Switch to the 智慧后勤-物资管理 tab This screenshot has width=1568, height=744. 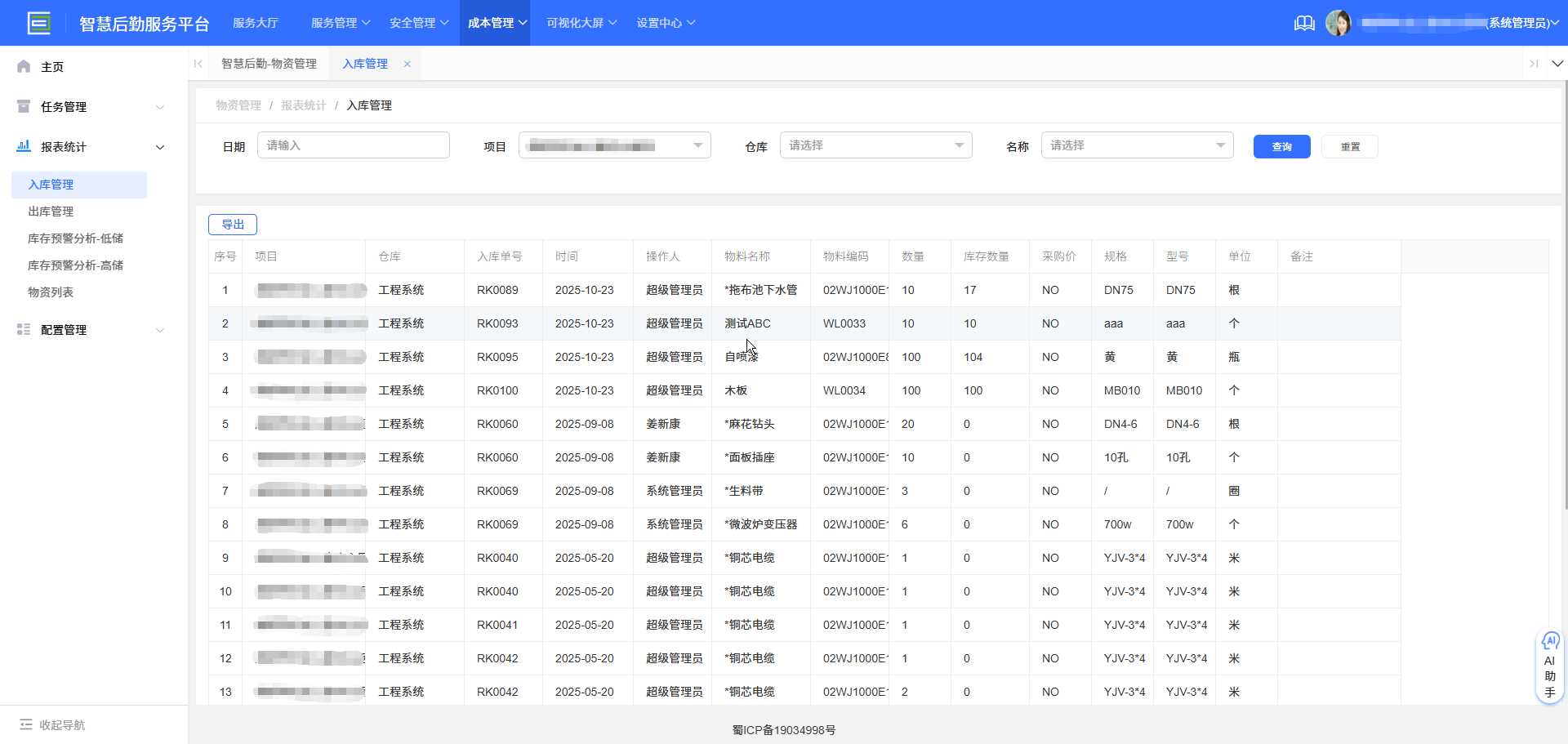tap(269, 63)
